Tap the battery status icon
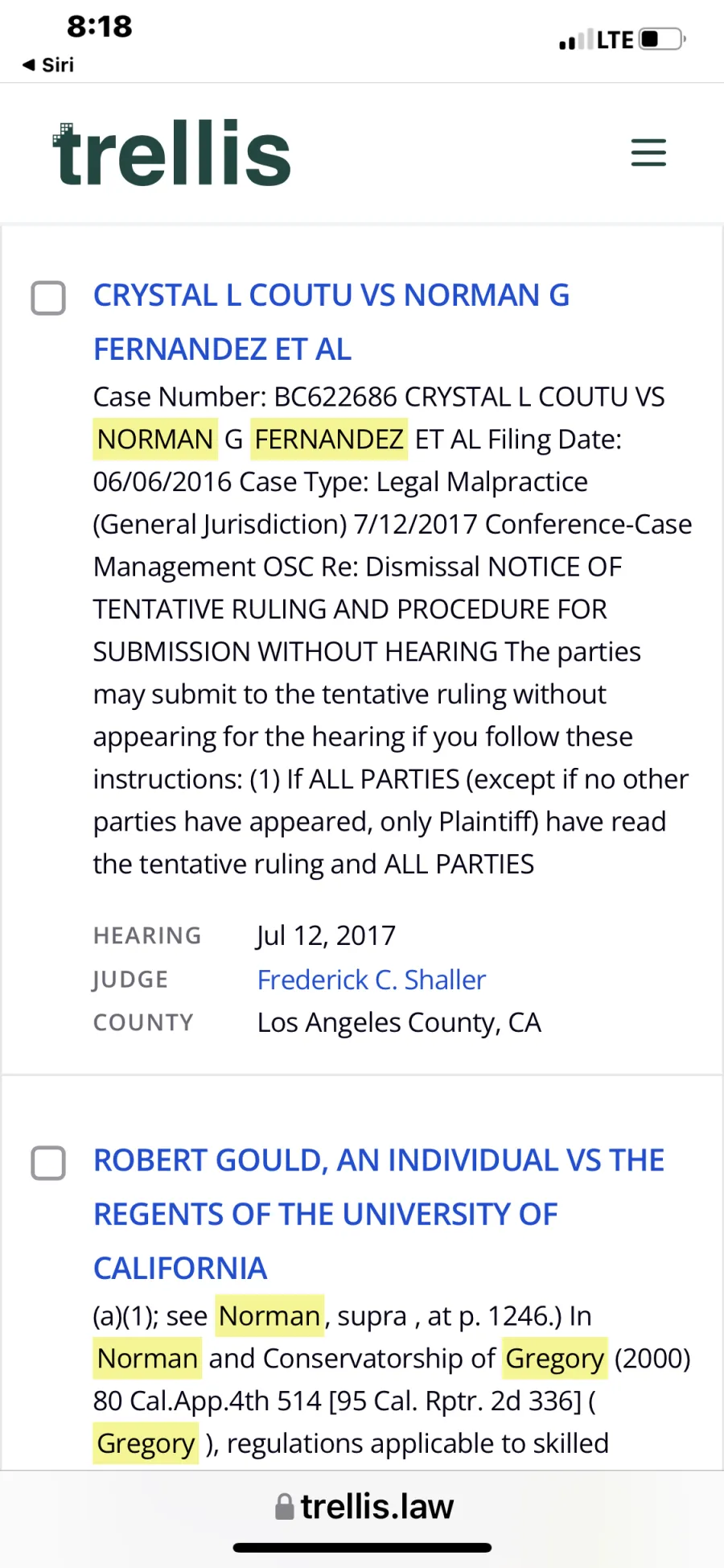The height and width of the screenshot is (1568, 724). click(661, 39)
